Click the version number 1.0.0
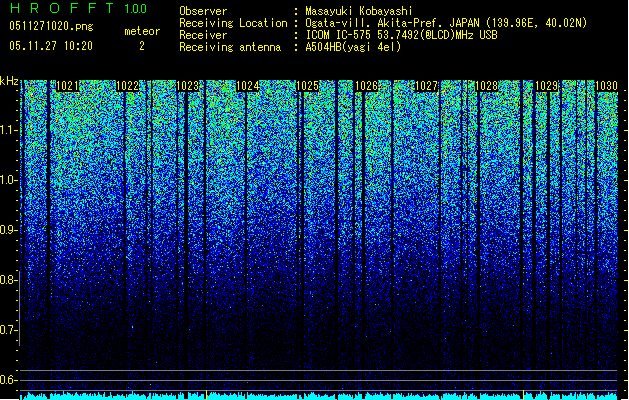Screen dimensions: 629x400 click(136, 9)
